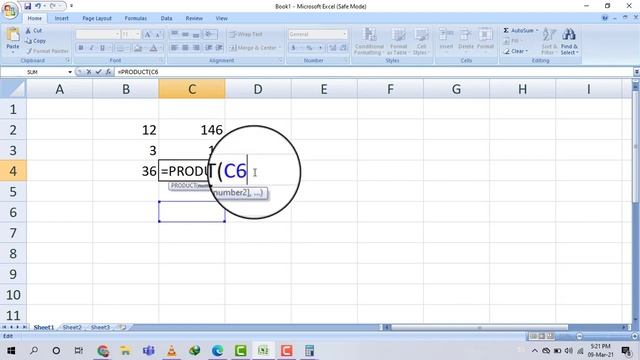This screenshot has width=640, height=360.
Task: Confirm the formula with the checkmark icon
Action: pyautogui.click(x=98, y=72)
